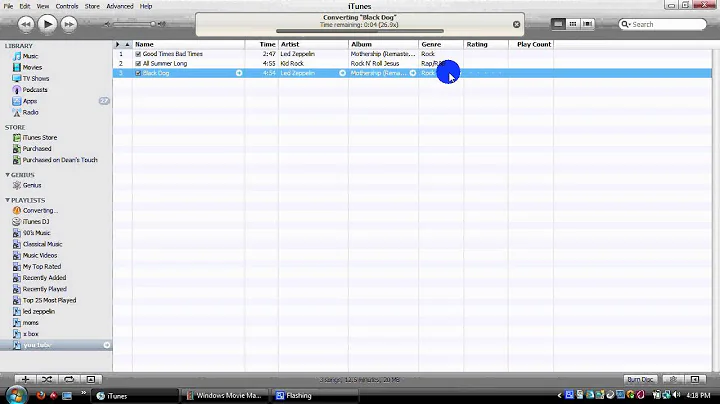Image resolution: width=720 pixels, height=404 pixels.
Task: Toggle shuffle mode
Action: 47,380
